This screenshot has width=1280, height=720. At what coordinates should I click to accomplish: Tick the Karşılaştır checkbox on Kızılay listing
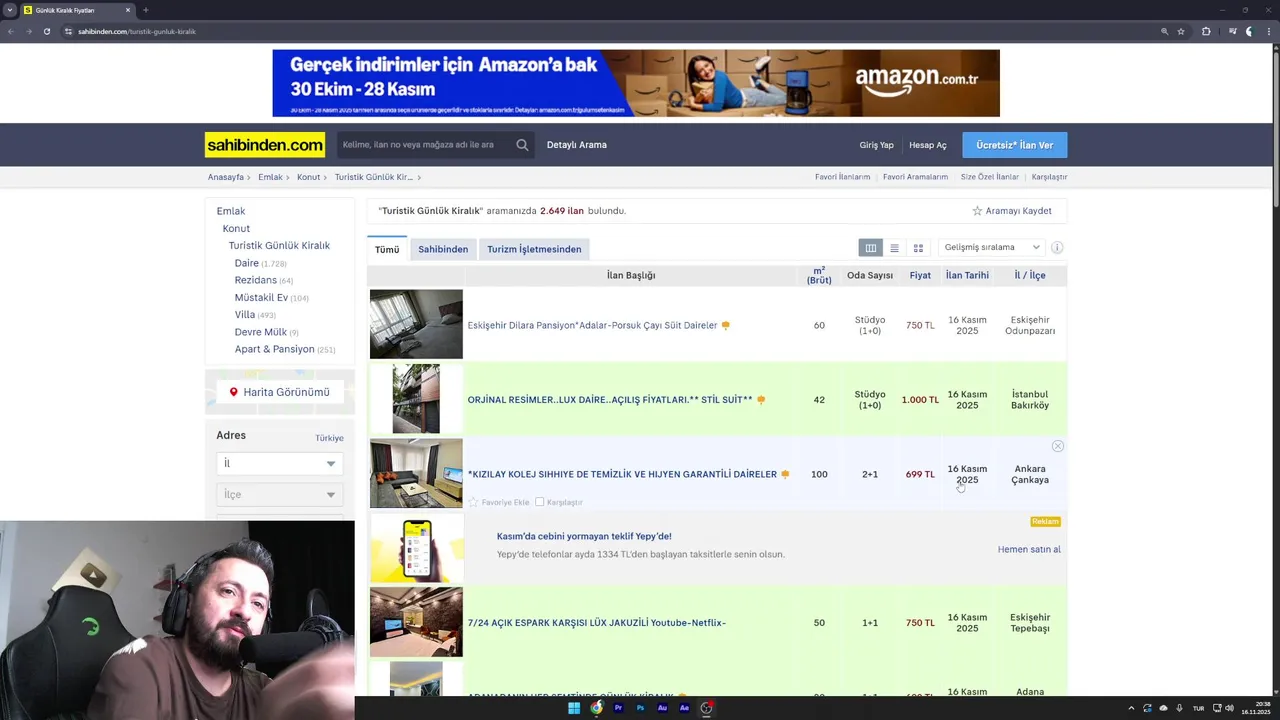point(540,502)
